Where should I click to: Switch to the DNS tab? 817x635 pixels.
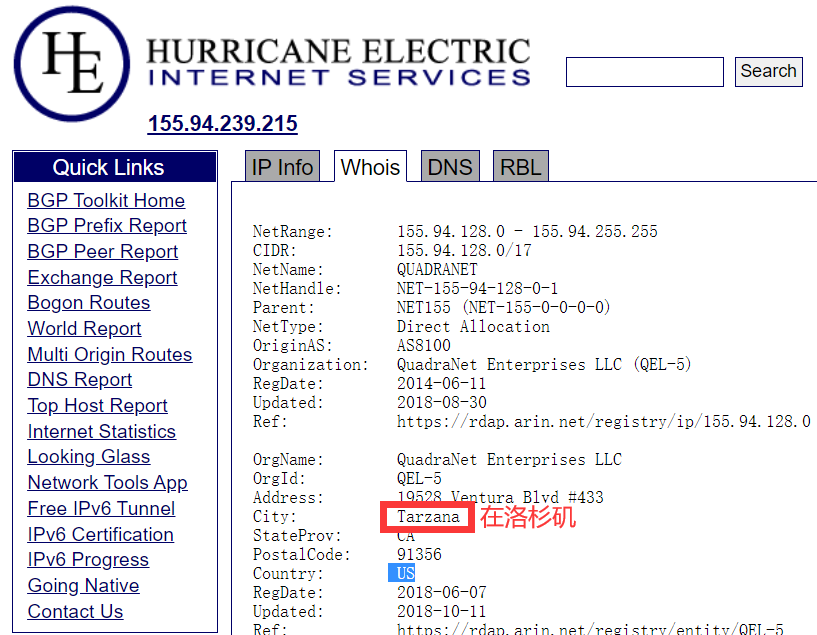coord(449,167)
